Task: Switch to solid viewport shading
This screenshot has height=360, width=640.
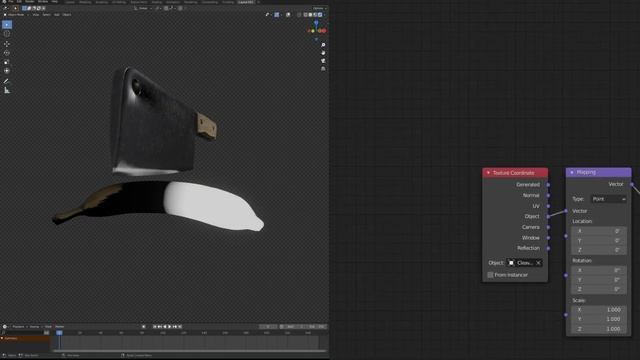Action: coord(310,15)
